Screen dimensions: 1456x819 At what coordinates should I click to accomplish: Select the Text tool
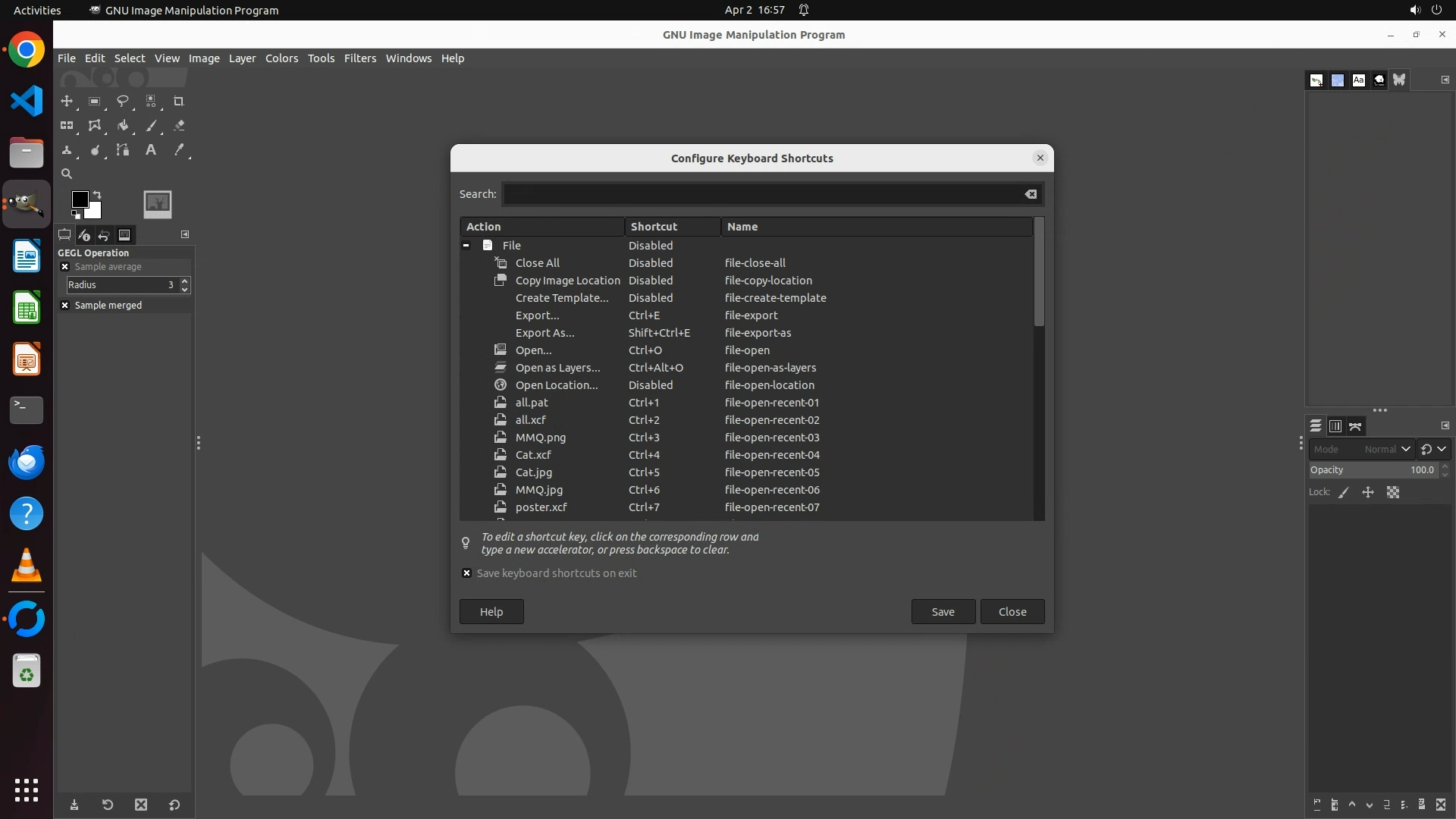click(151, 150)
